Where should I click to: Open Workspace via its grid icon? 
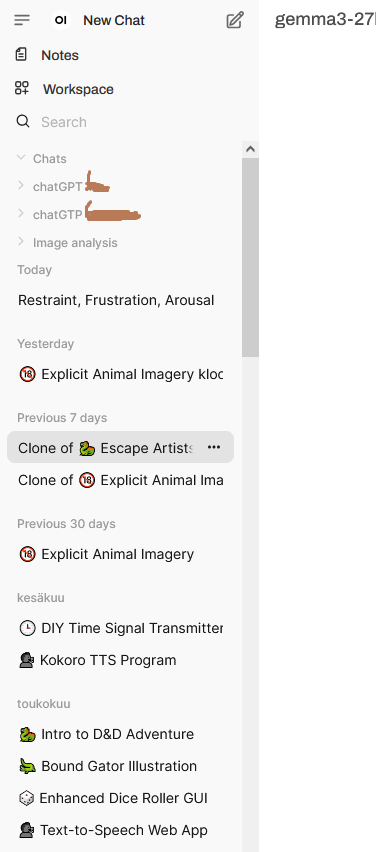pos(22,89)
